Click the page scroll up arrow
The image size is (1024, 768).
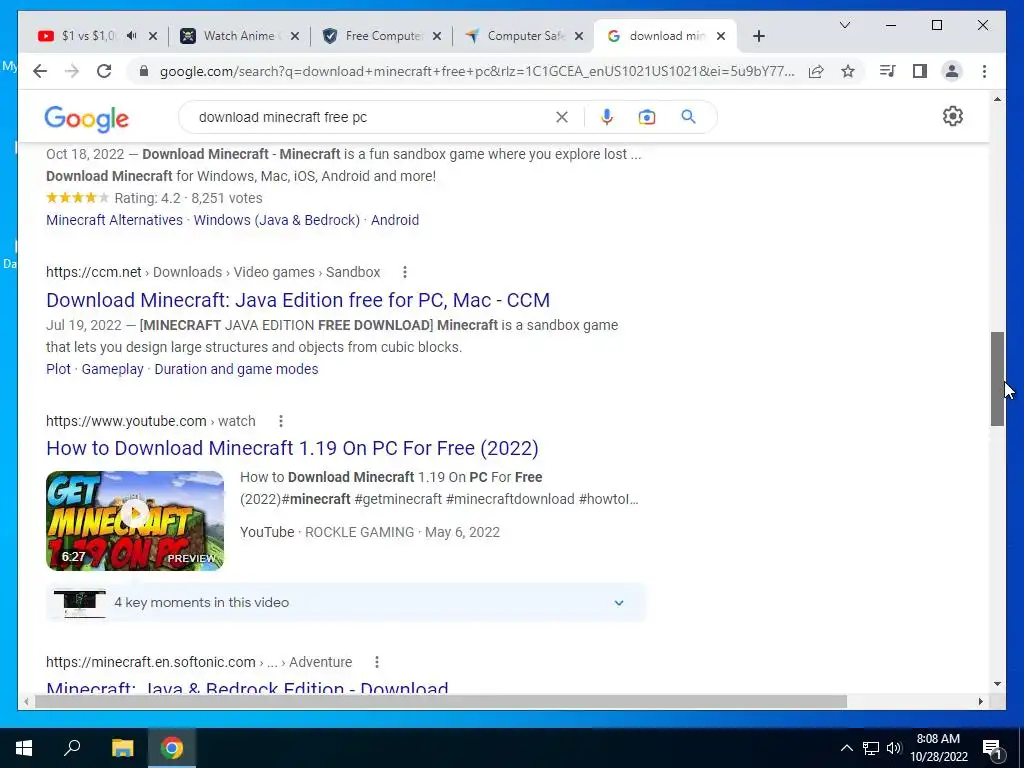point(997,99)
